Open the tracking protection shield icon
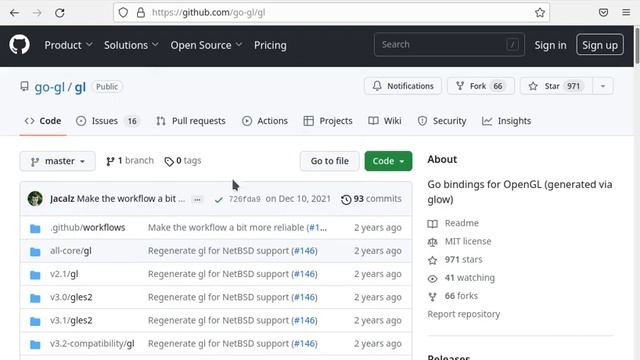 (x=123, y=13)
